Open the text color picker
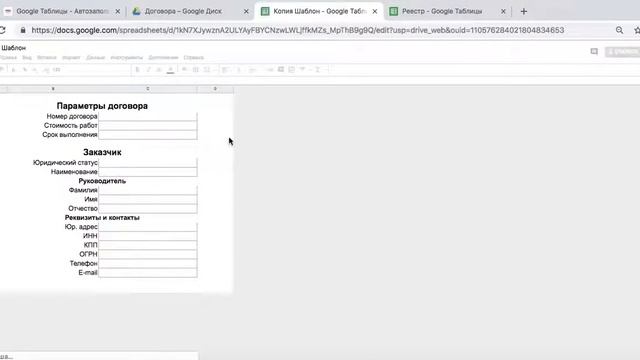 [x=171, y=70]
